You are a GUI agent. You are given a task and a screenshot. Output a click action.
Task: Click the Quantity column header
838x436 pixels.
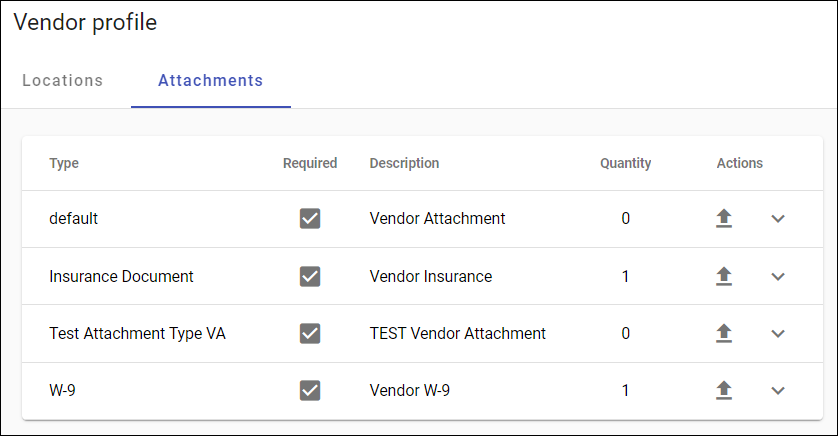625,164
